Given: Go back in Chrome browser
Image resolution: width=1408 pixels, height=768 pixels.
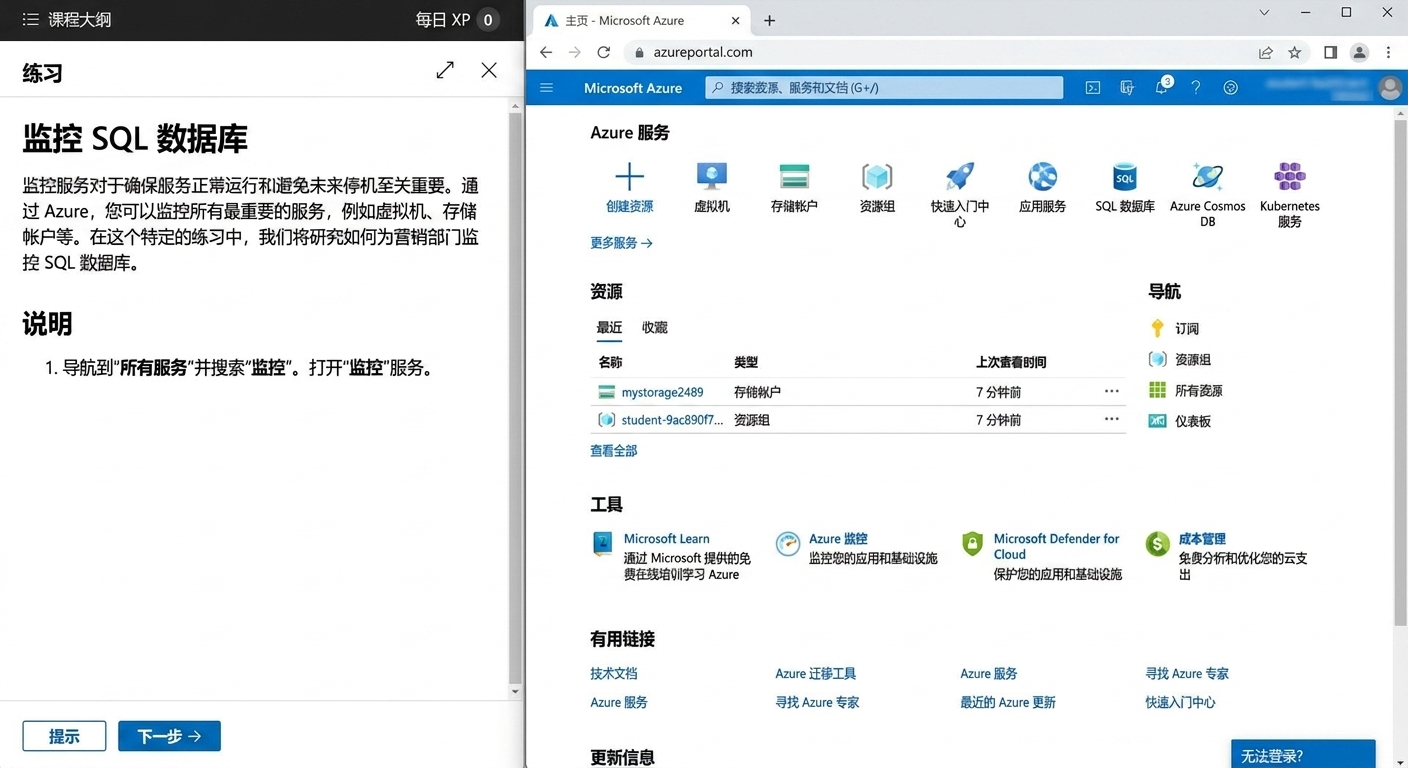Looking at the screenshot, I should pyautogui.click(x=545, y=52).
